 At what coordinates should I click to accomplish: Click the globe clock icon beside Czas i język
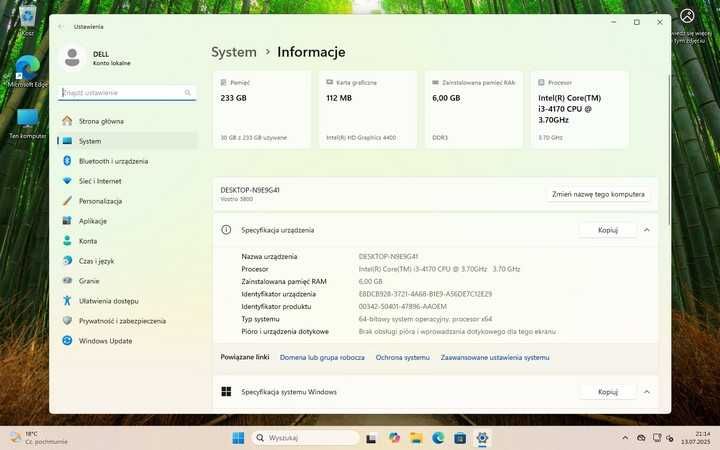tap(67, 260)
